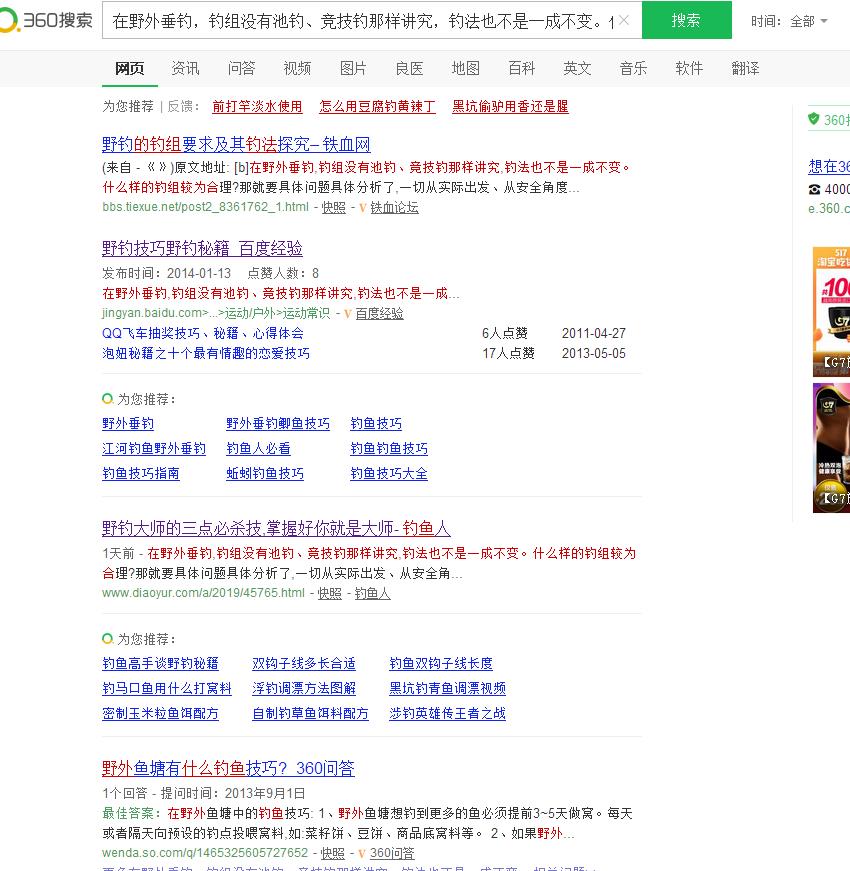850x871 pixels.
Task: Focus the search query input field
Action: point(364,21)
